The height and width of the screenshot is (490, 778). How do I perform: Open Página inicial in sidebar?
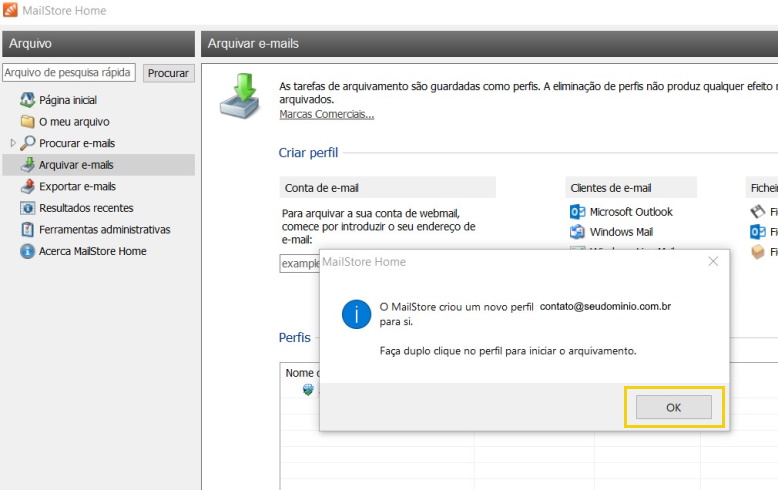(x=68, y=100)
